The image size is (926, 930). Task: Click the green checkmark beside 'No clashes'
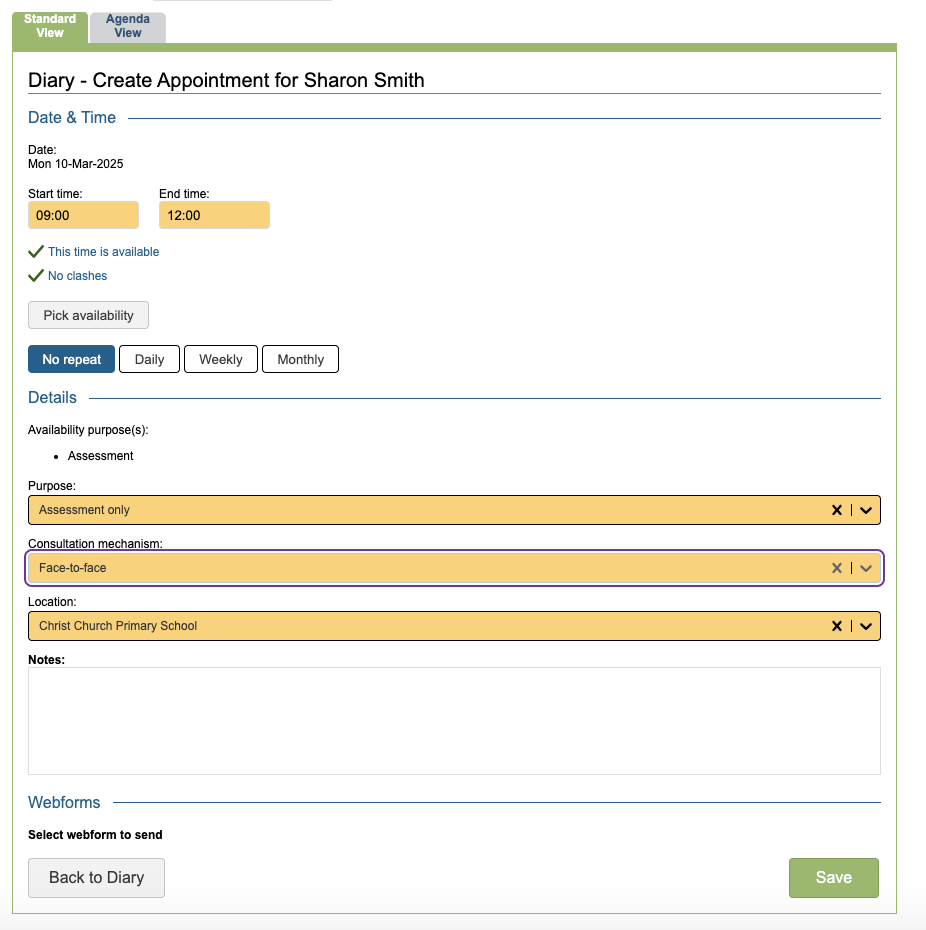click(36, 275)
